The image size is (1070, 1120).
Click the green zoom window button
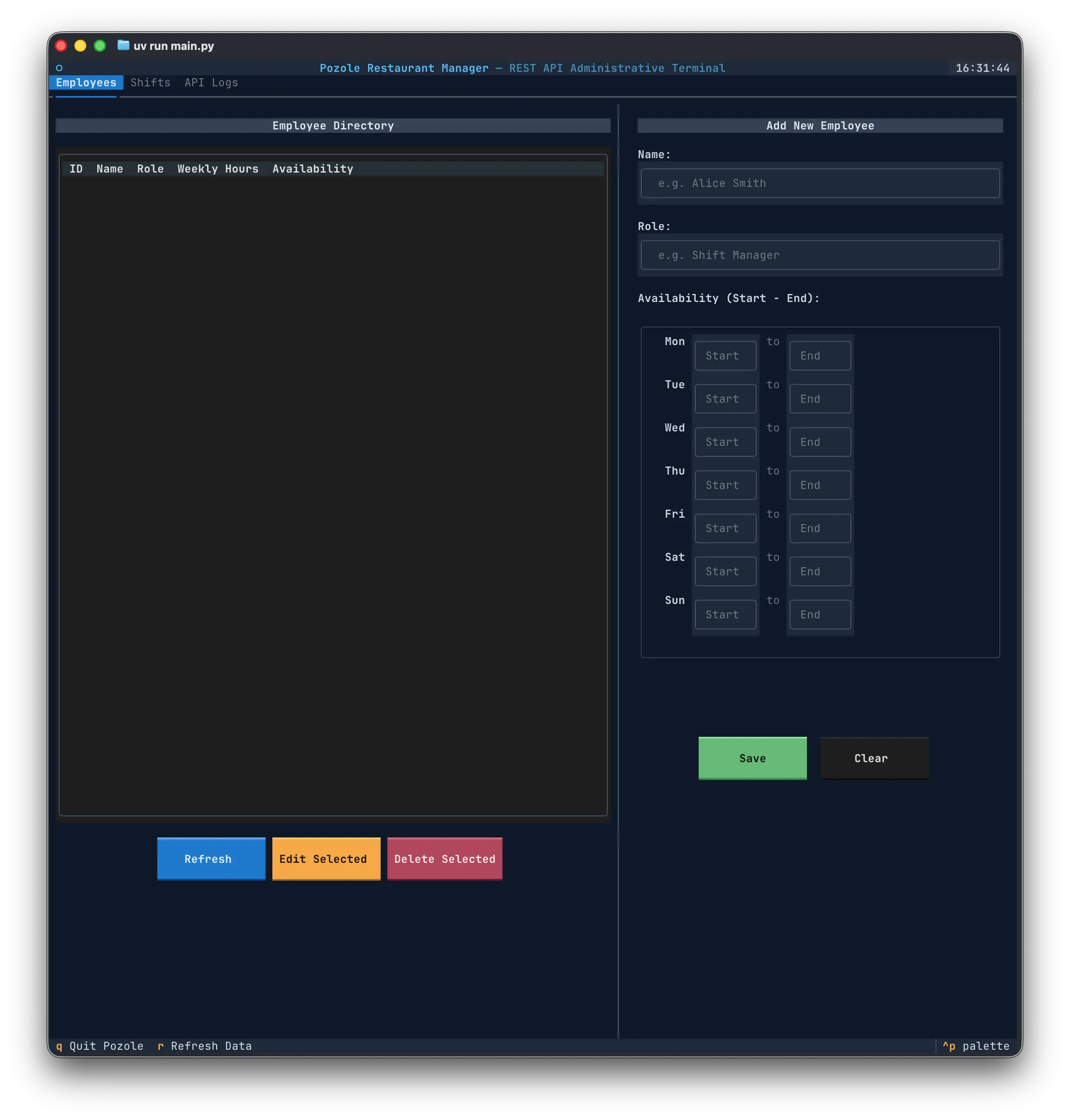(100, 46)
